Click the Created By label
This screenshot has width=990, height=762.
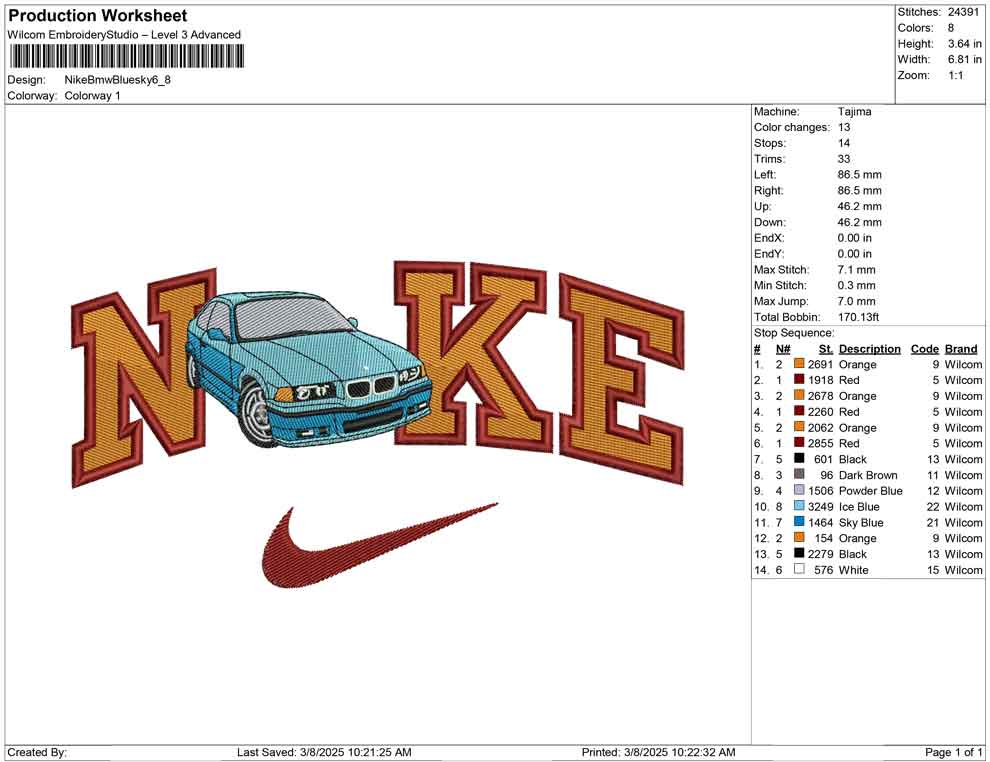click(x=37, y=752)
